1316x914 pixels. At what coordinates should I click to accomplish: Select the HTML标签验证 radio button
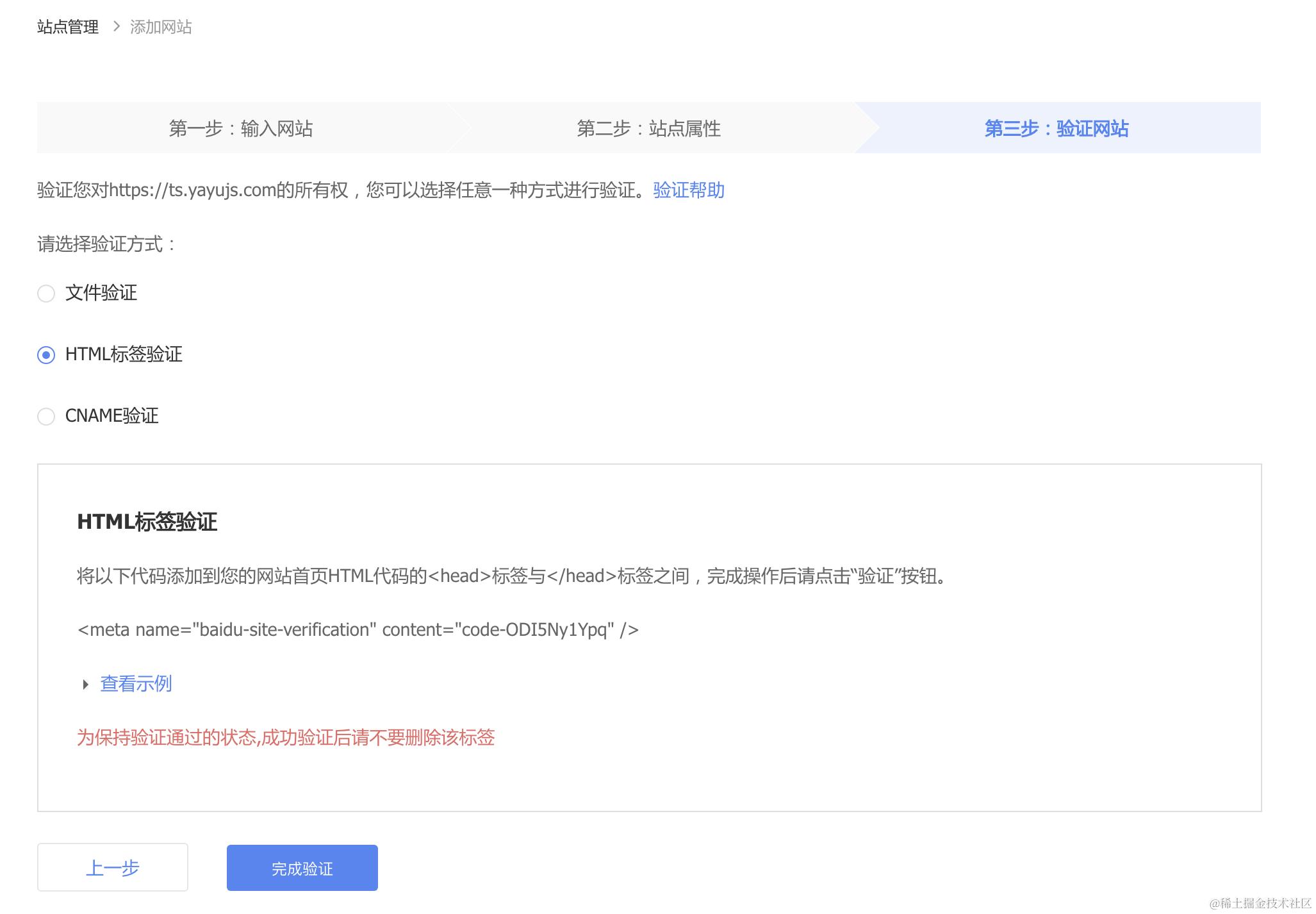pyautogui.click(x=46, y=354)
